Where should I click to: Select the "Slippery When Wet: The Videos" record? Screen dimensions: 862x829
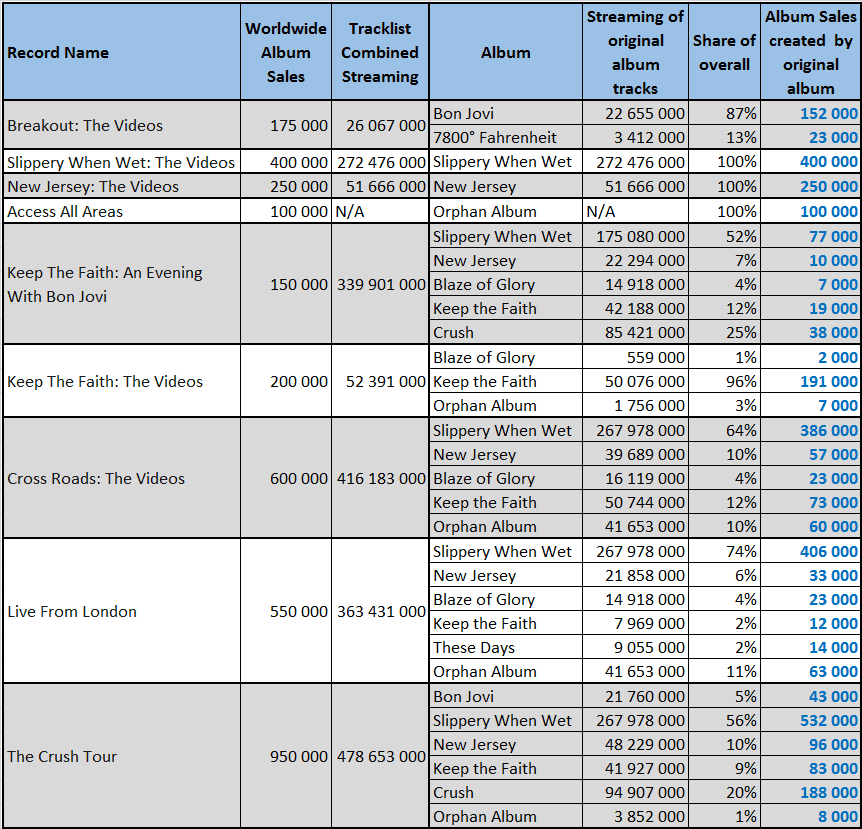click(x=121, y=162)
